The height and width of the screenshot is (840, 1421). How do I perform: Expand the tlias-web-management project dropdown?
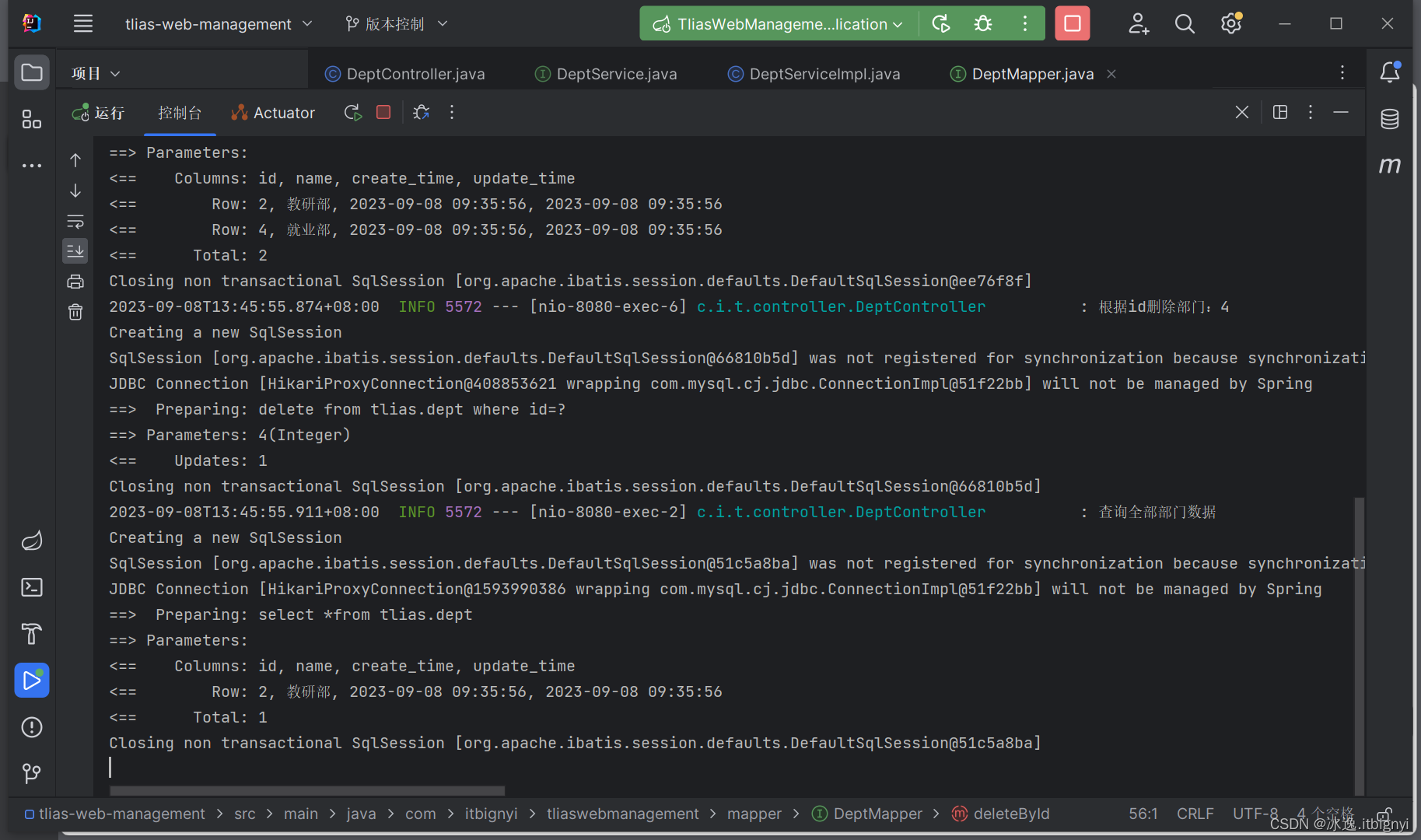(219, 24)
